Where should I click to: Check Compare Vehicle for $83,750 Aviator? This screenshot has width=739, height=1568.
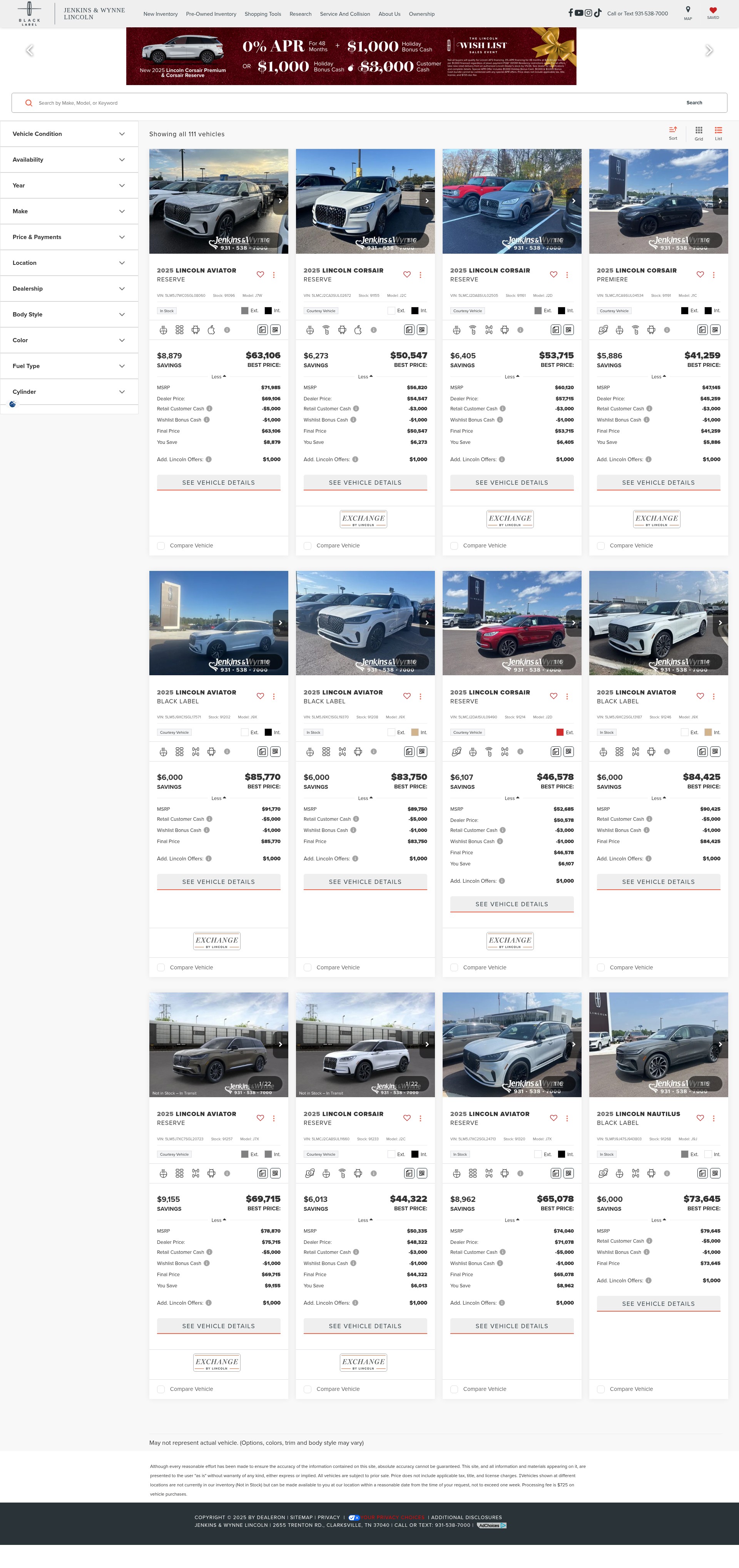[308, 968]
